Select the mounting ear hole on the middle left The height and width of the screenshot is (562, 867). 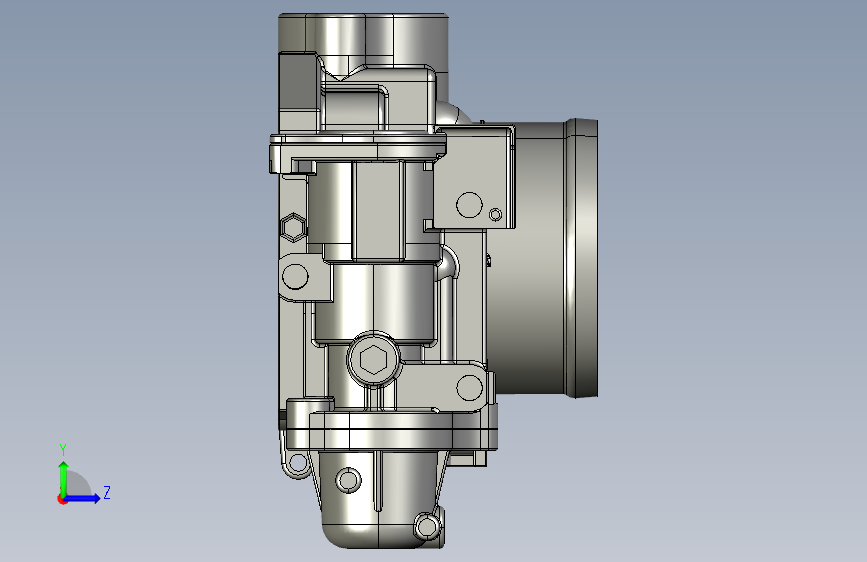(295, 276)
